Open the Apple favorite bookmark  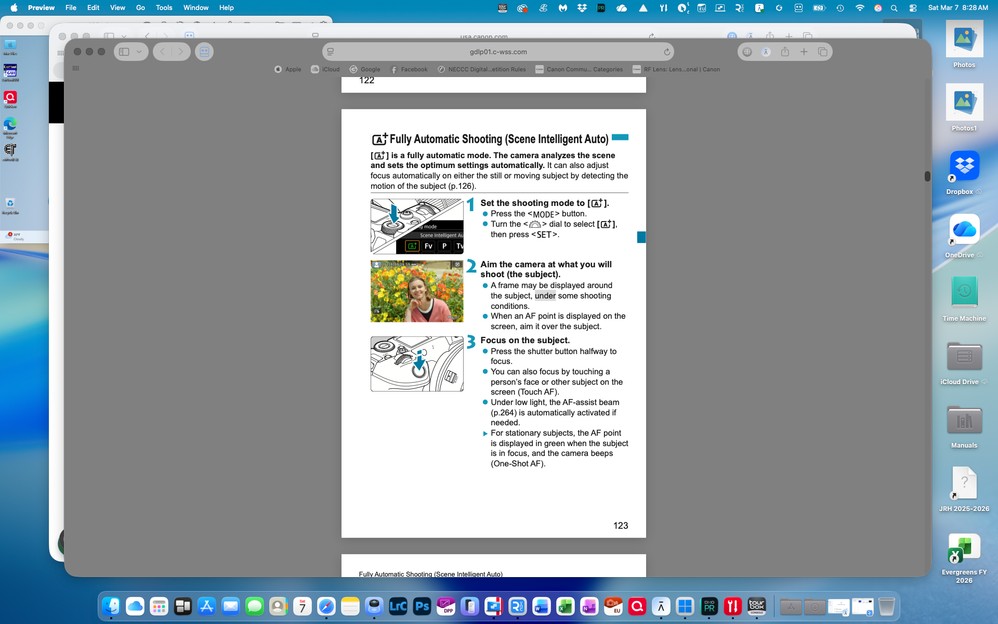[x=288, y=69]
